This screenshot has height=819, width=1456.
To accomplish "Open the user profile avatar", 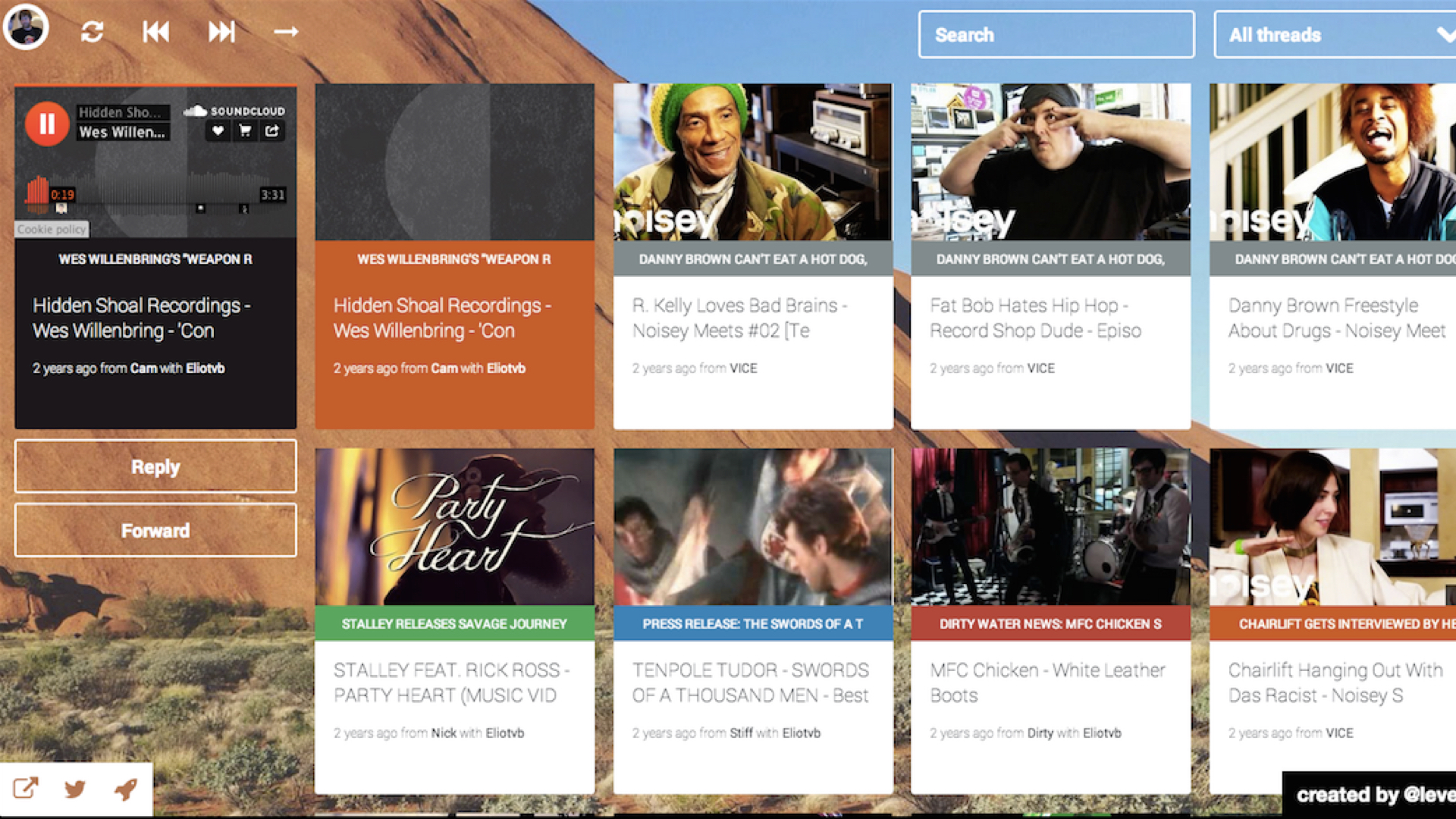I will (26, 27).
